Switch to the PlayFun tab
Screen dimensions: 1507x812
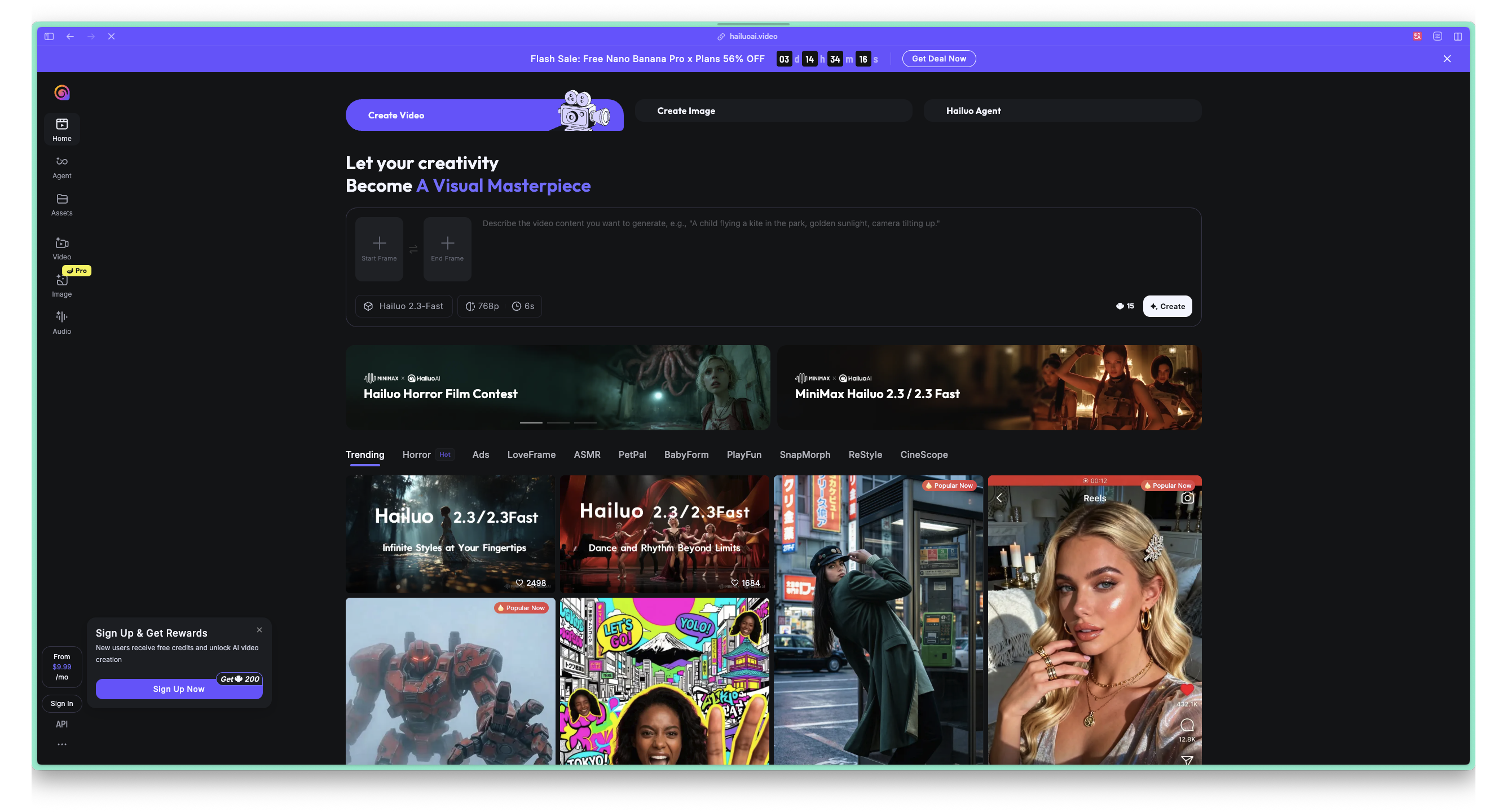click(743, 454)
